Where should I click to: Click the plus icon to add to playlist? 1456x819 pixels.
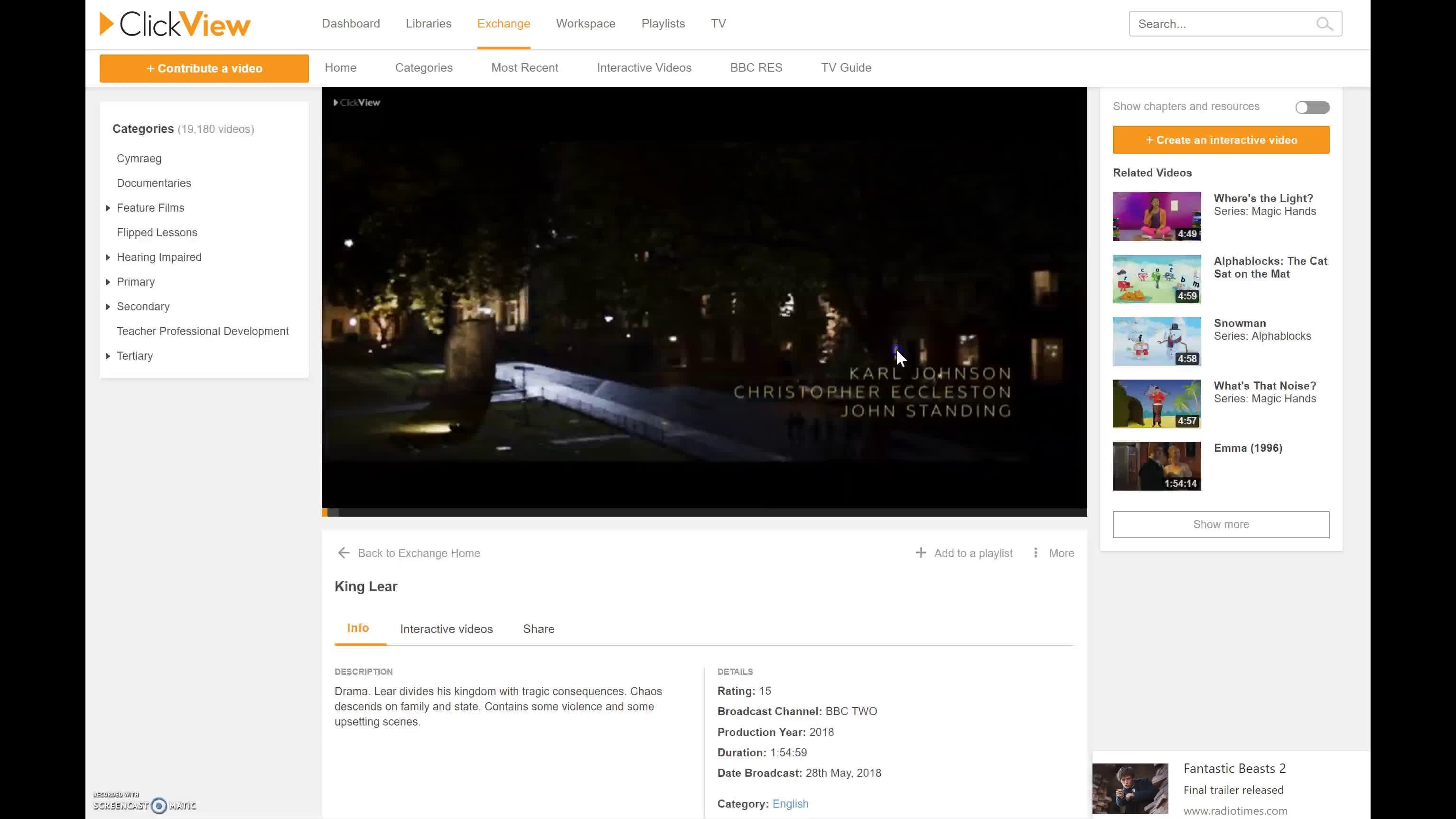[921, 552]
